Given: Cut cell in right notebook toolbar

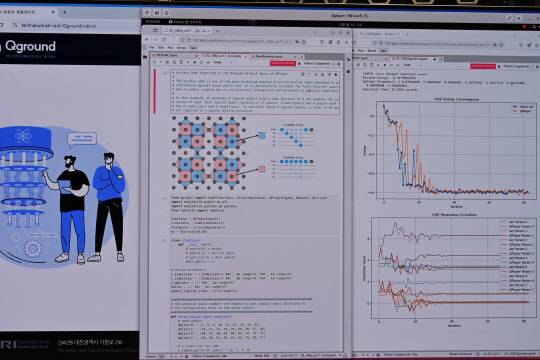Looking at the screenshot, I should pos(358,65).
